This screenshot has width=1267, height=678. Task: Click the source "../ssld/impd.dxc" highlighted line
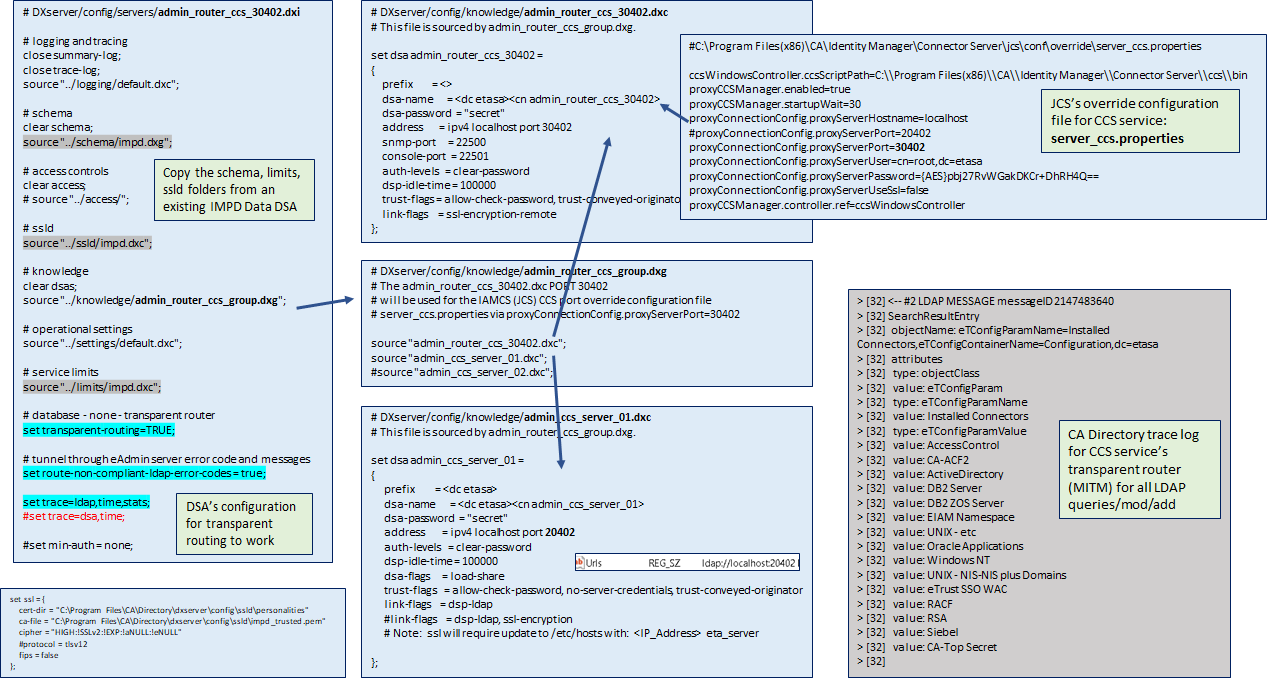click(x=87, y=243)
